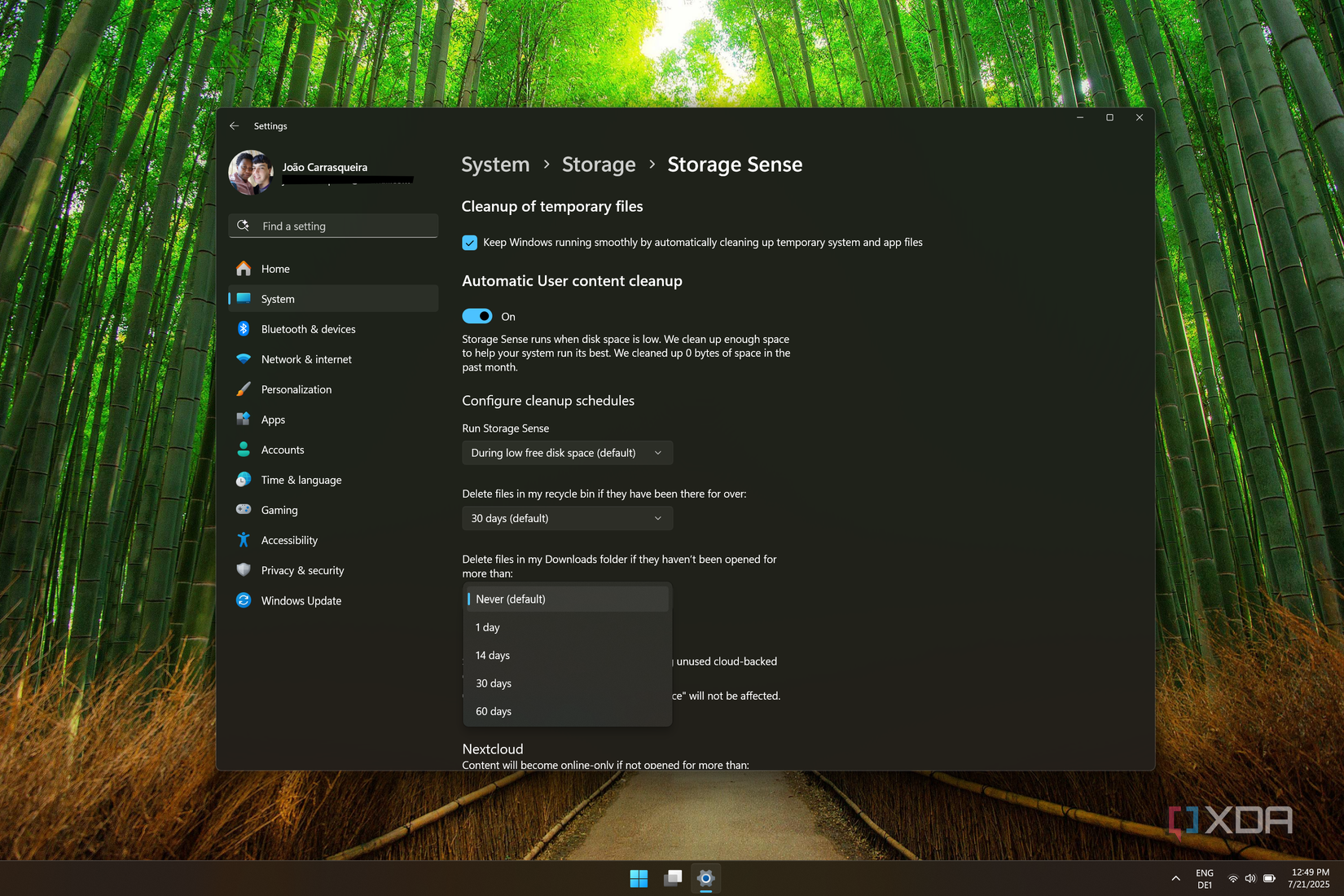The width and height of the screenshot is (1344, 896).
Task: Select the Network & internet section
Action: click(305, 359)
